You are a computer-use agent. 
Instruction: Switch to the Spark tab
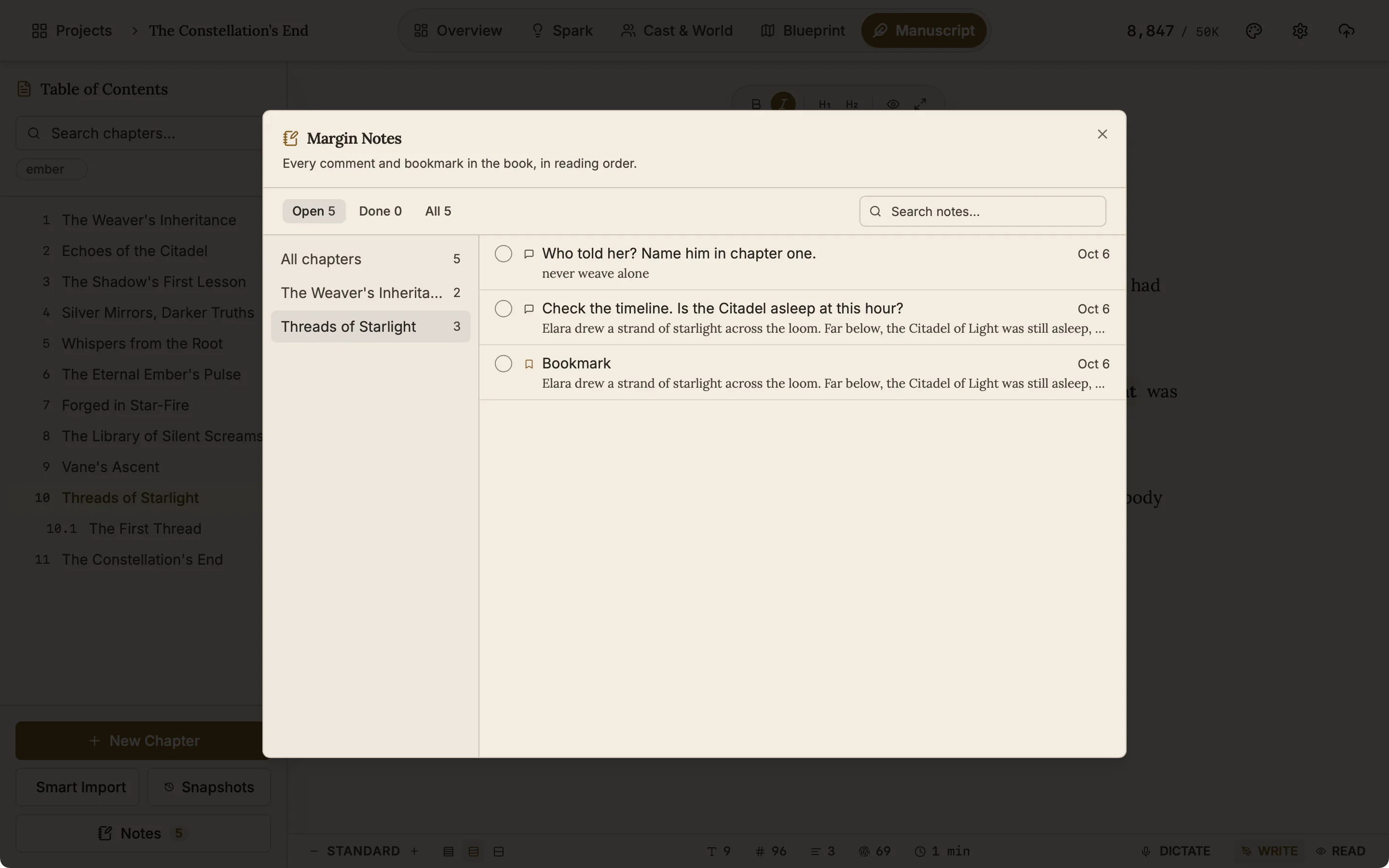[562, 30]
